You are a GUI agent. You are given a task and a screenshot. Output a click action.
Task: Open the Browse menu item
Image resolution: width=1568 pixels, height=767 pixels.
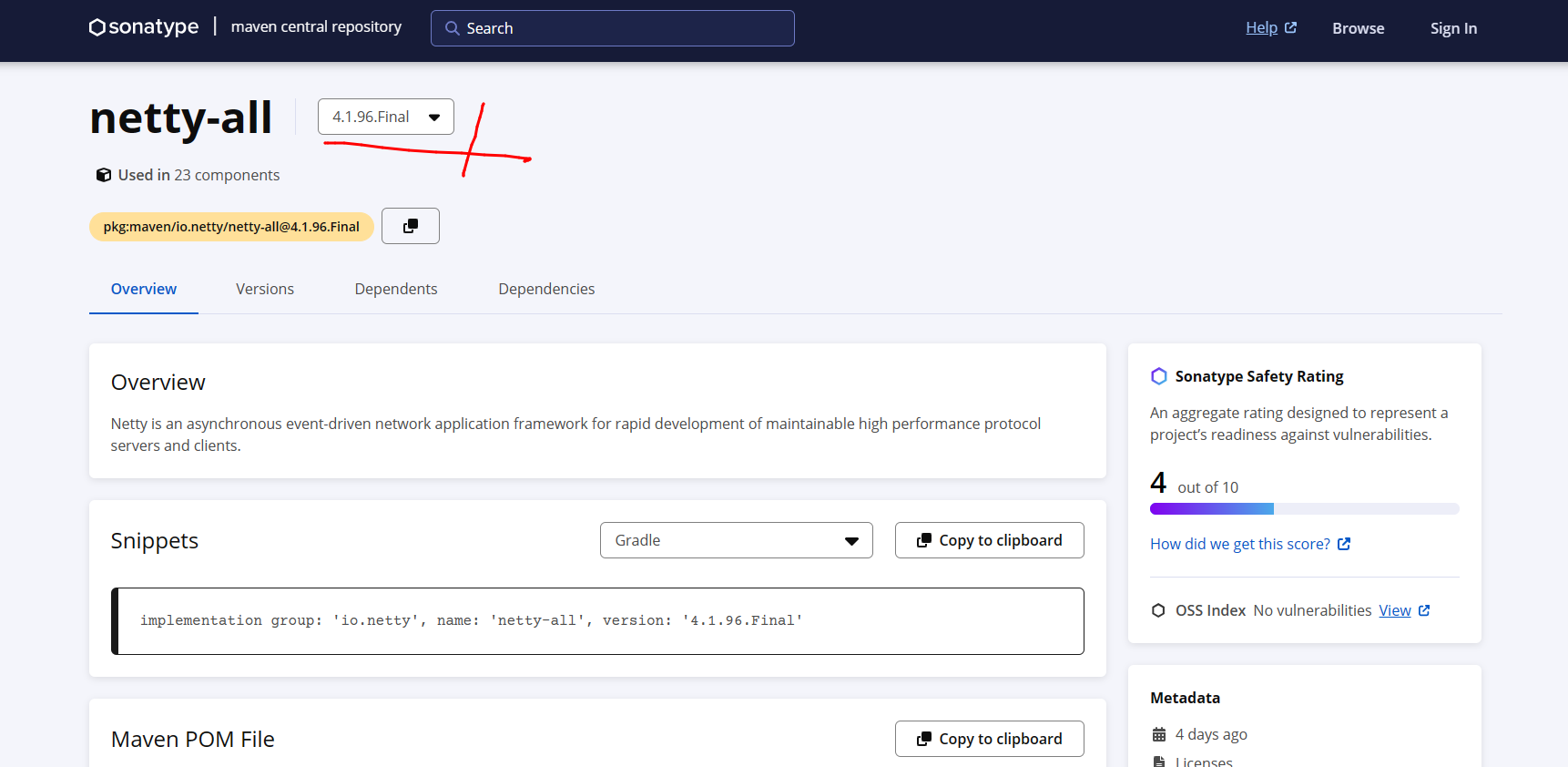tap(1359, 28)
